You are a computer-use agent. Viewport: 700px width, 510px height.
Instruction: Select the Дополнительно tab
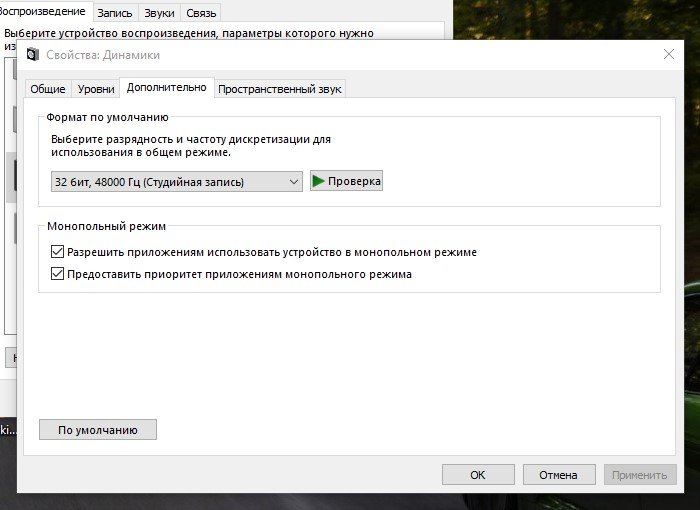(167, 87)
